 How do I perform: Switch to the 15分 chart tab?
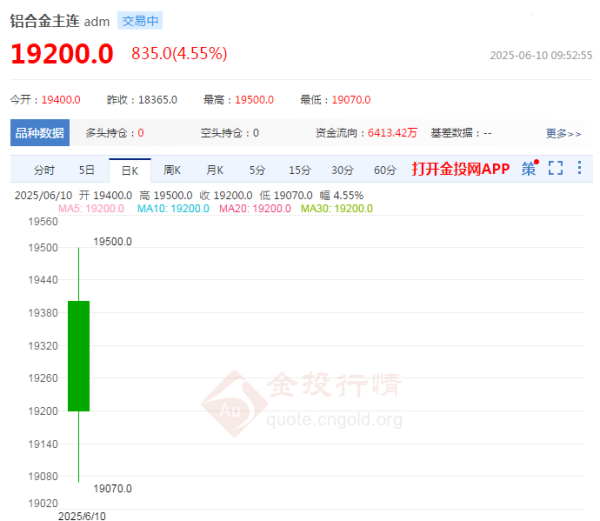(300, 170)
